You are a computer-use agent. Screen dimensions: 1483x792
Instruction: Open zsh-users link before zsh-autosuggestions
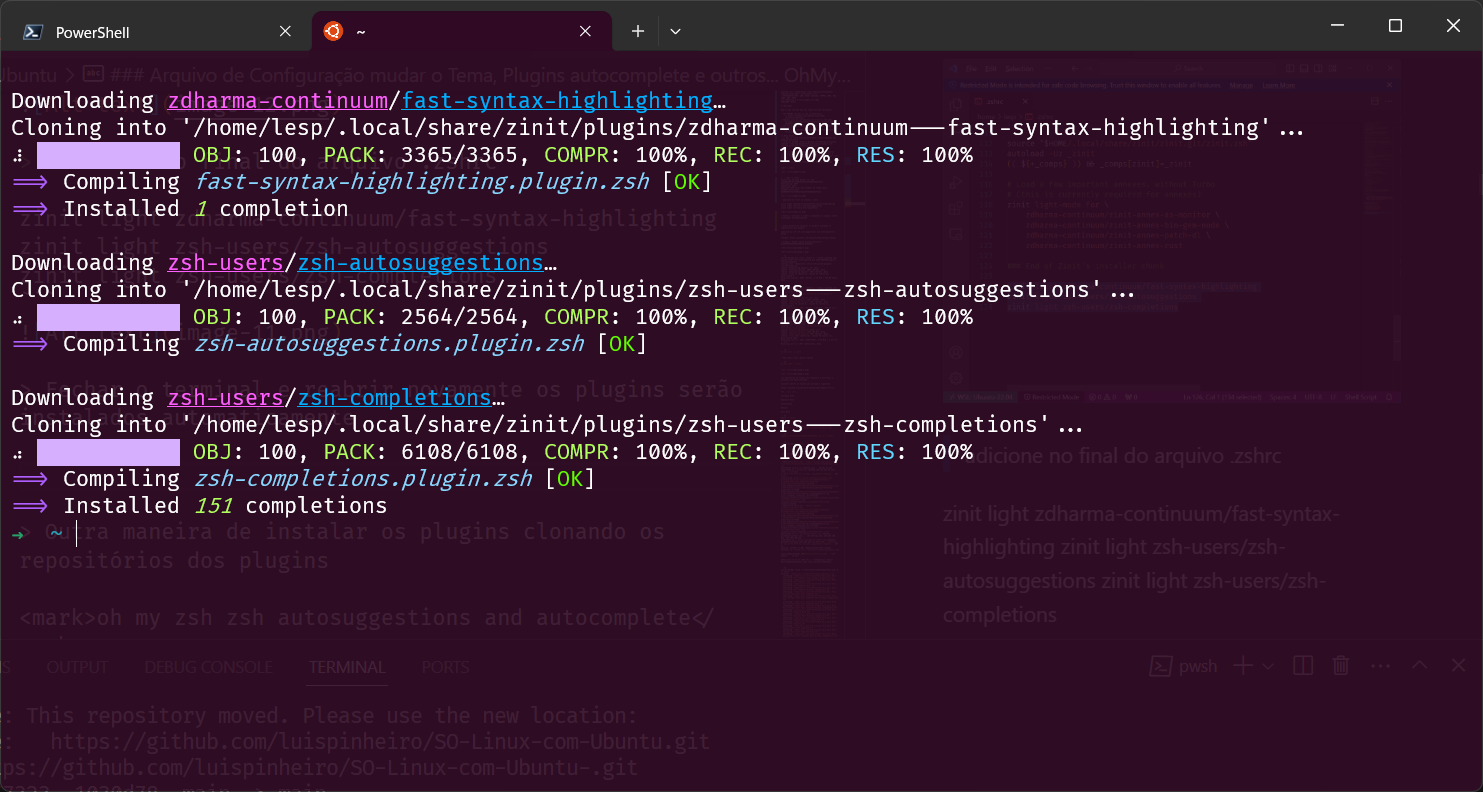click(225, 263)
